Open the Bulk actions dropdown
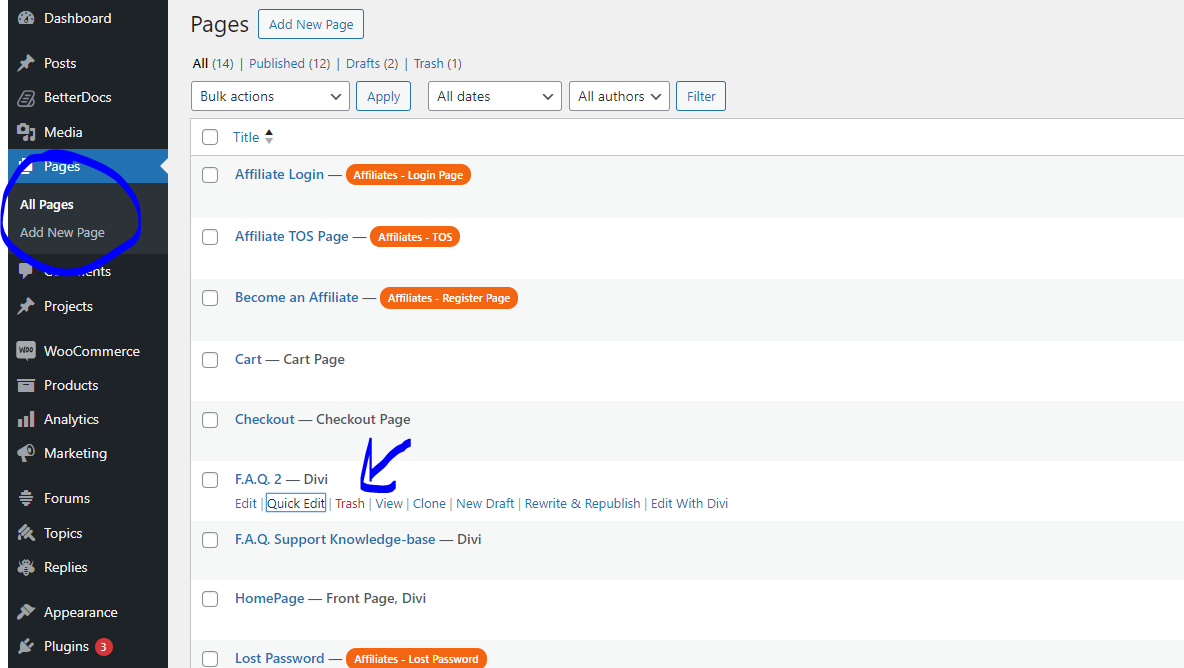Screen dimensions: 1184x668 [x=270, y=96]
